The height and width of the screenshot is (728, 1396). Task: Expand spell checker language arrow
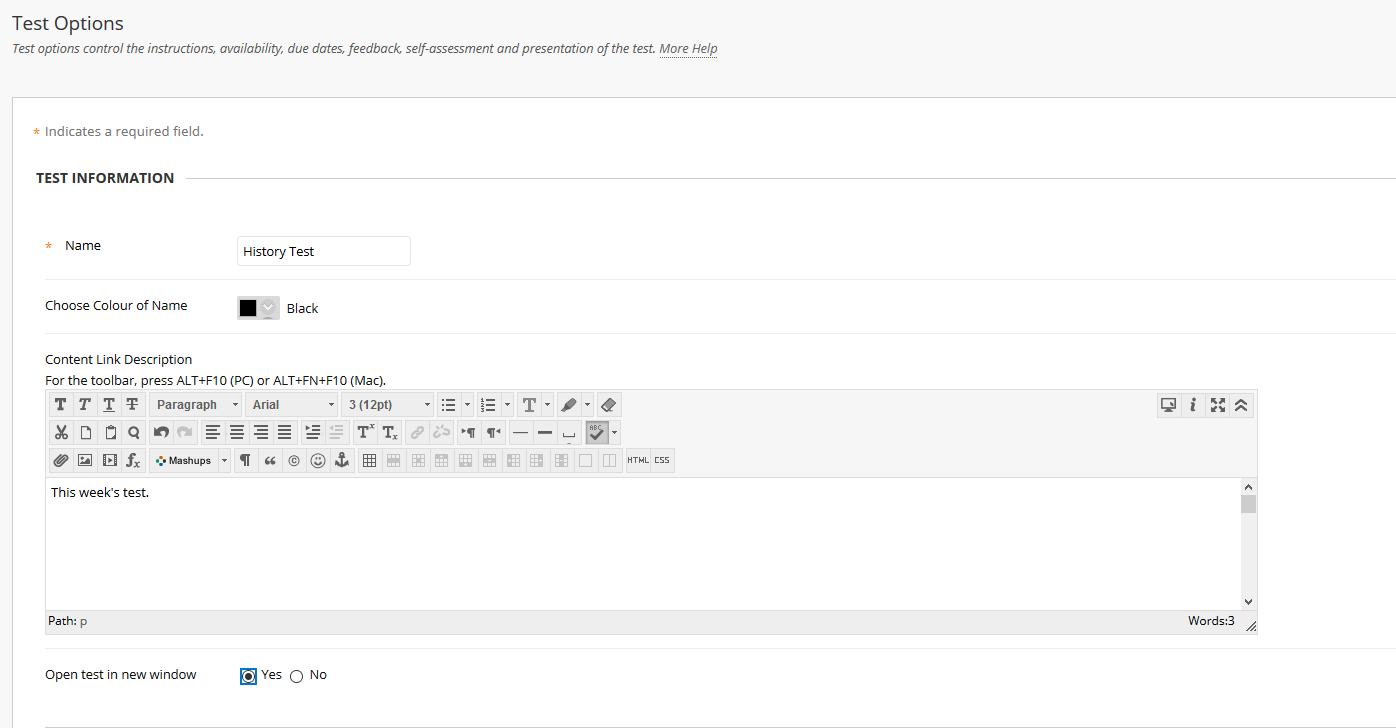pos(614,433)
